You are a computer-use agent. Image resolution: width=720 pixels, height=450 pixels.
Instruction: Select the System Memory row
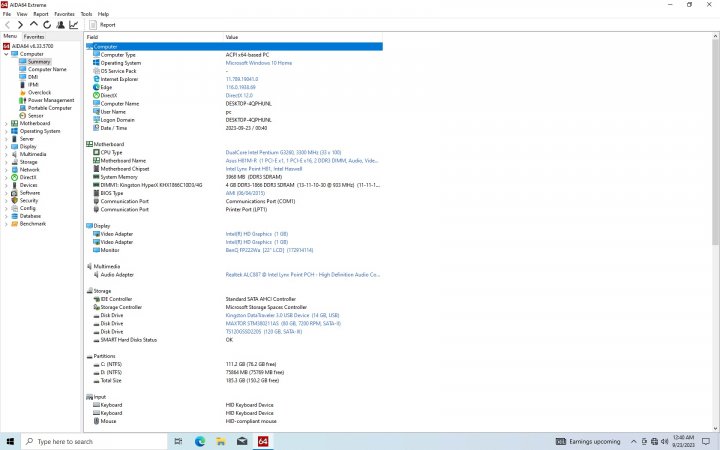click(234, 177)
